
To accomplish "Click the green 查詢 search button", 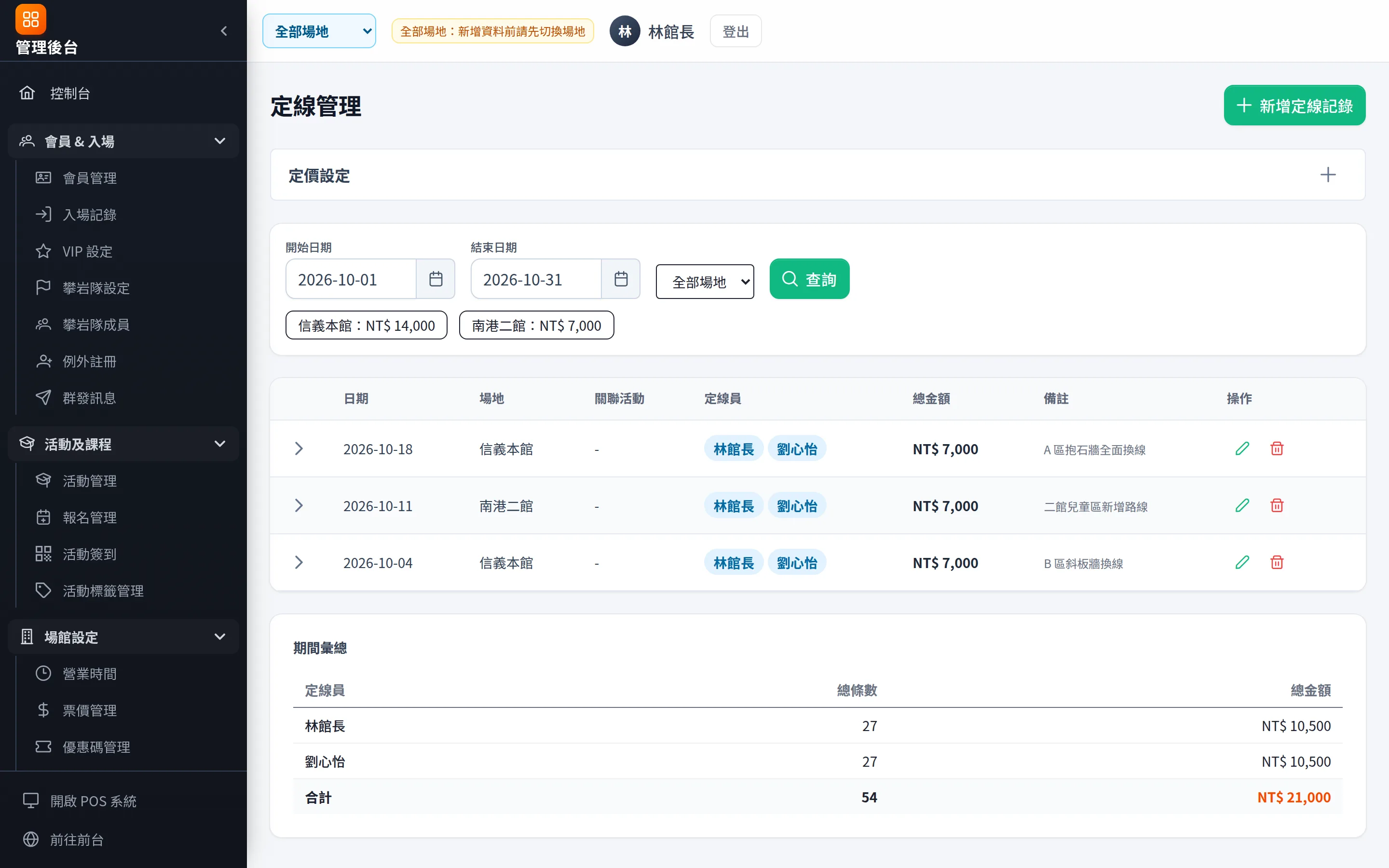I will (x=809, y=280).
